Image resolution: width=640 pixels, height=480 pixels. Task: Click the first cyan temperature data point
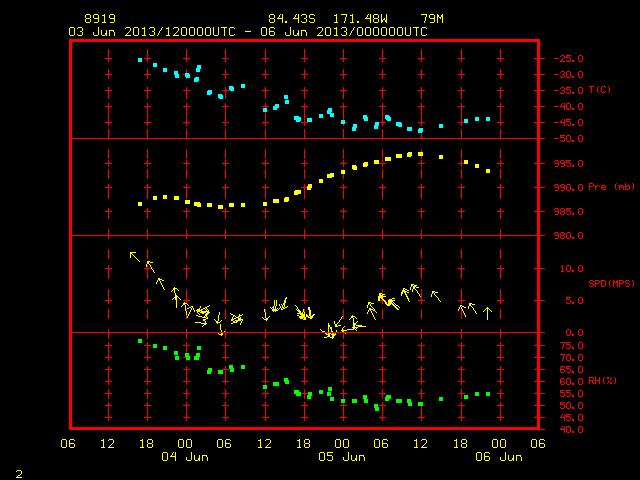pos(140,60)
